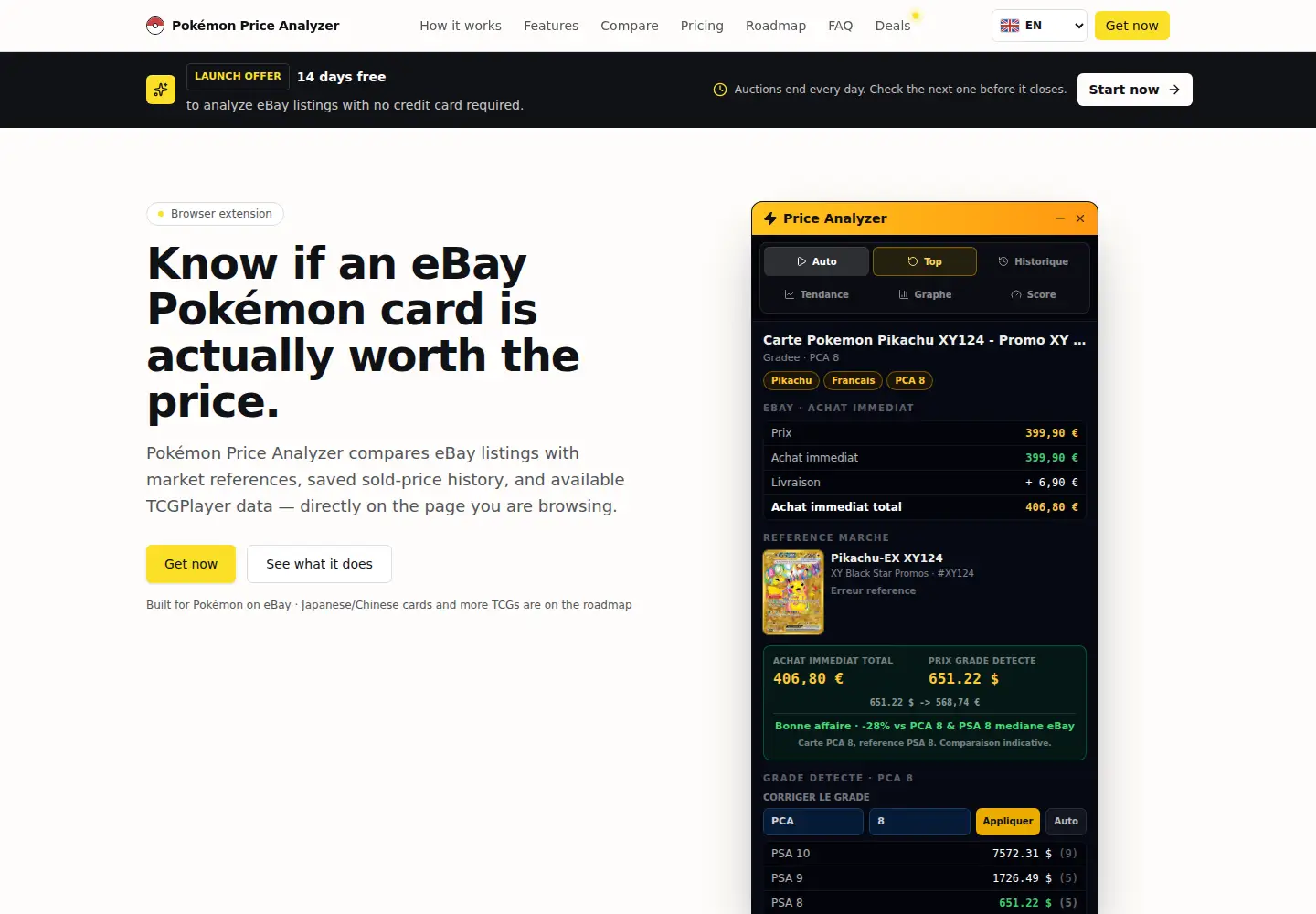
Task: Click the Appliquer button
Action: coord(1008,822)
